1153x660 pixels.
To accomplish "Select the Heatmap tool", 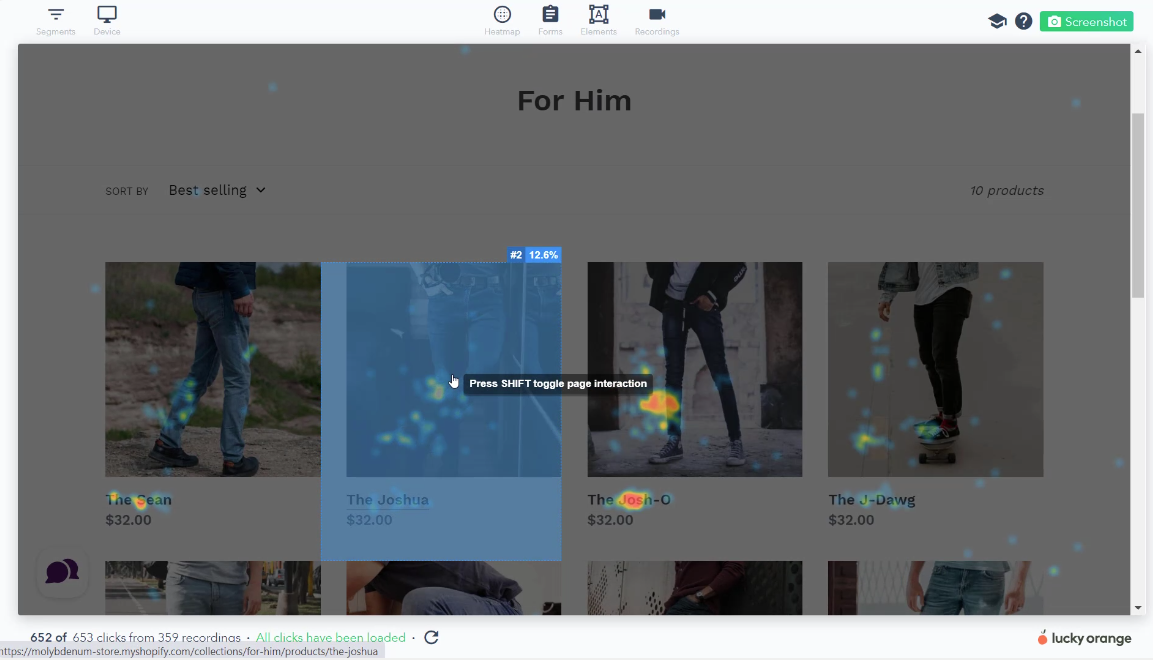I will (x=502, y=21).
